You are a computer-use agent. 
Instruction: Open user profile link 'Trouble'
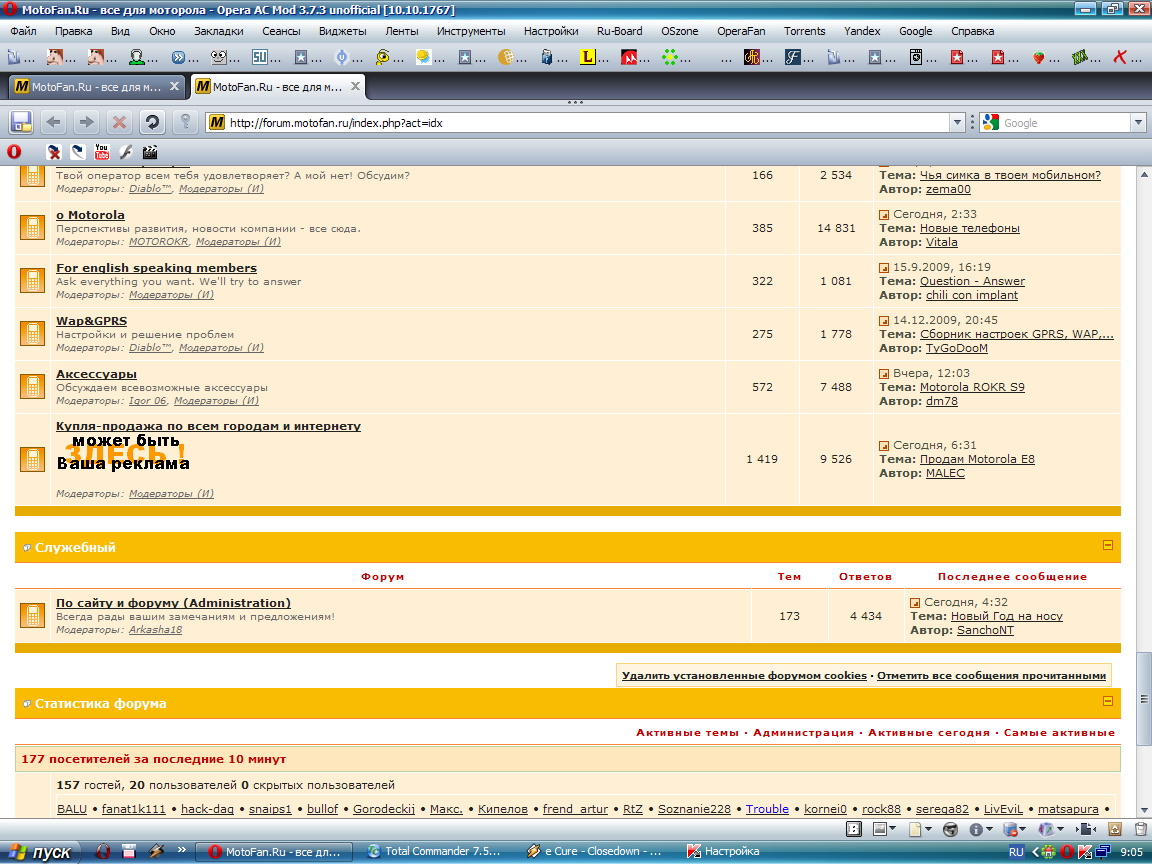(x=767, y=809)
